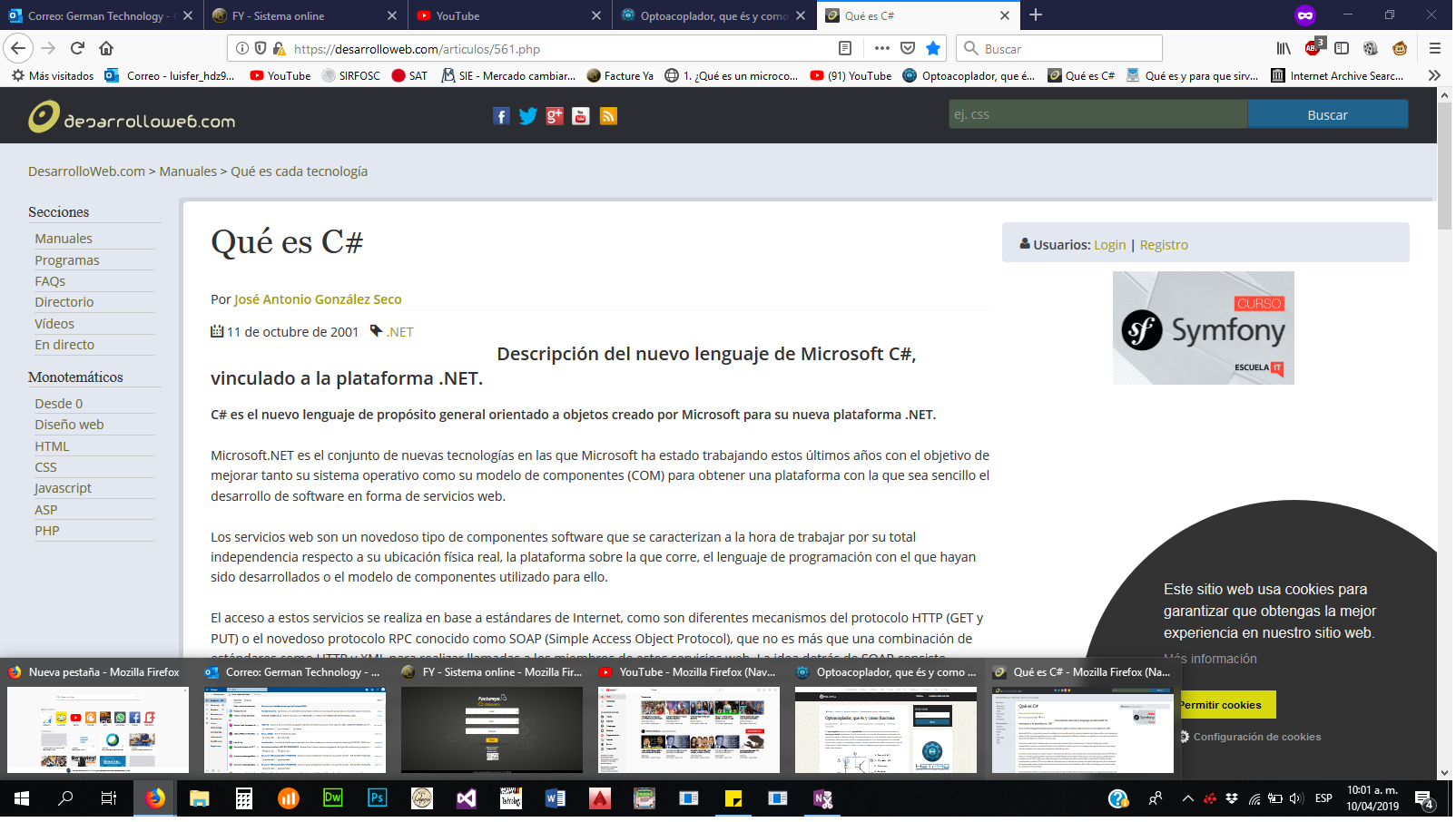Screen dimensions: 1456x822
Task: Show hidden system tray icons
Action: point(1187,798)
